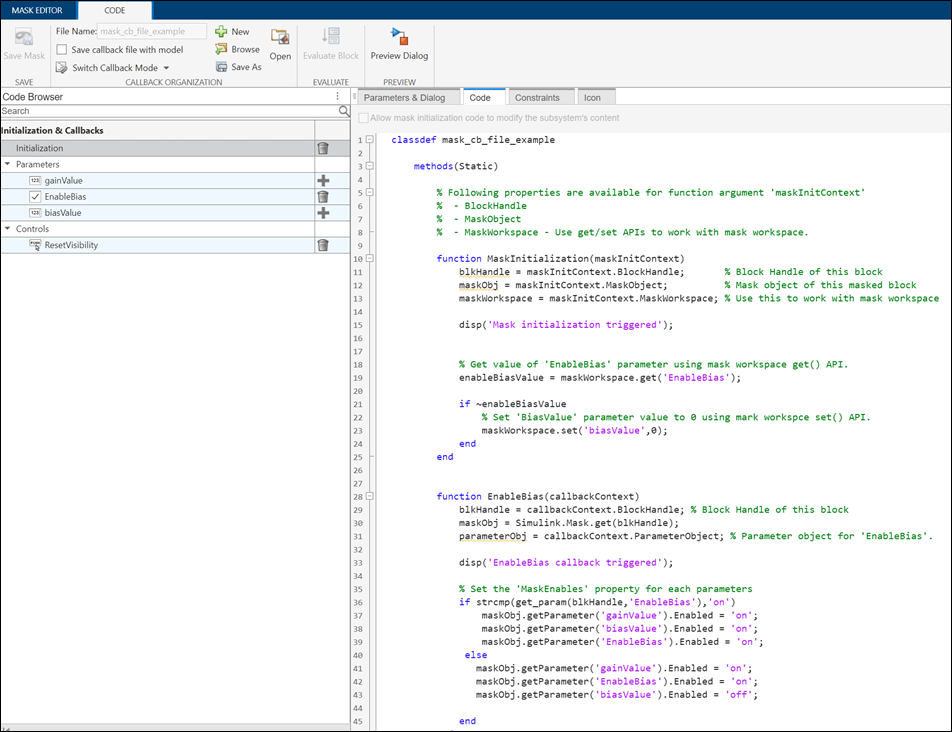Collapse the Parameters tree section

[x=8, y=164]
